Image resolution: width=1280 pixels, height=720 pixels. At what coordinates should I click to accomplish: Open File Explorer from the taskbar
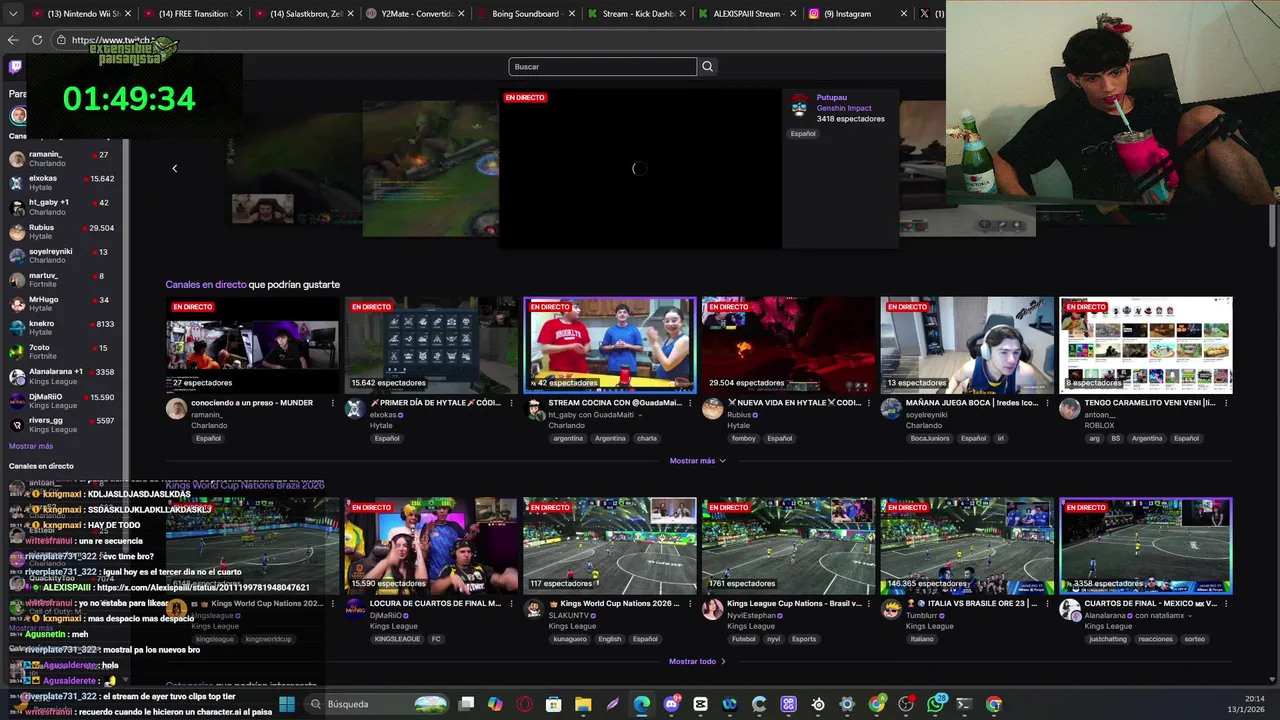pyautogui.click(x=583, y=704)
